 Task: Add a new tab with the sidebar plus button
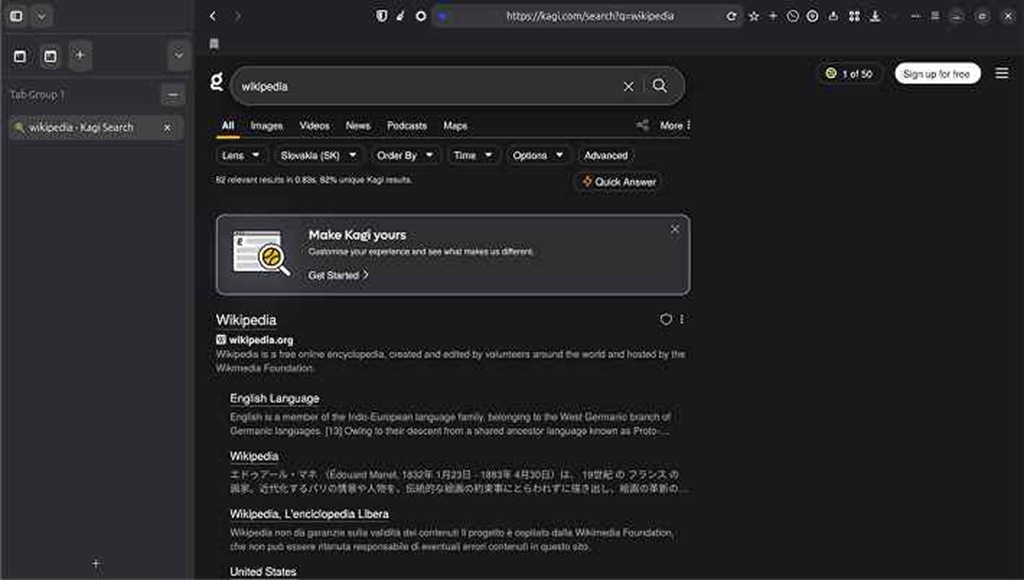pos(80,56)
